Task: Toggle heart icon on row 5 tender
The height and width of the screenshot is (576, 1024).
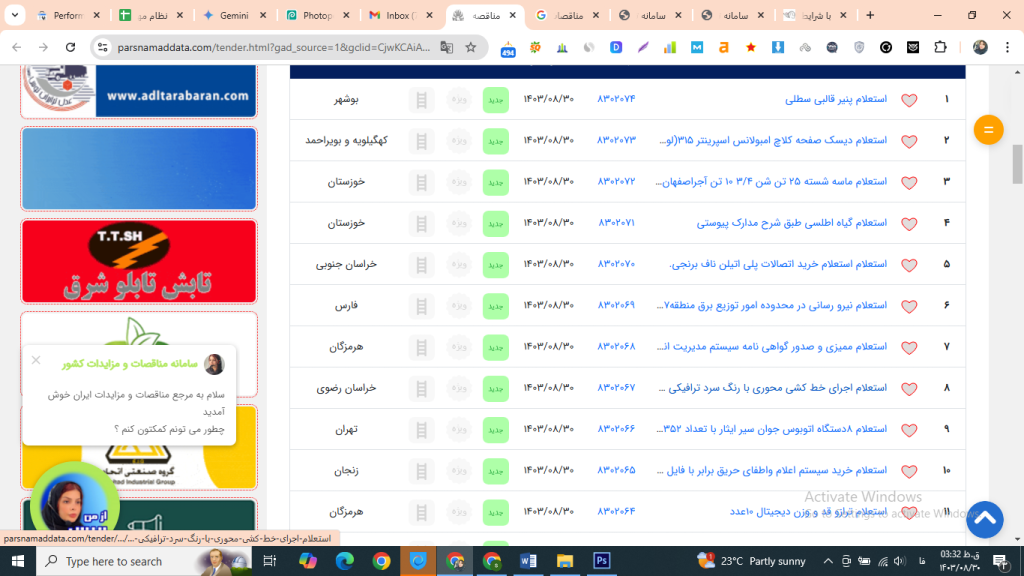Action: coord(909,265)
